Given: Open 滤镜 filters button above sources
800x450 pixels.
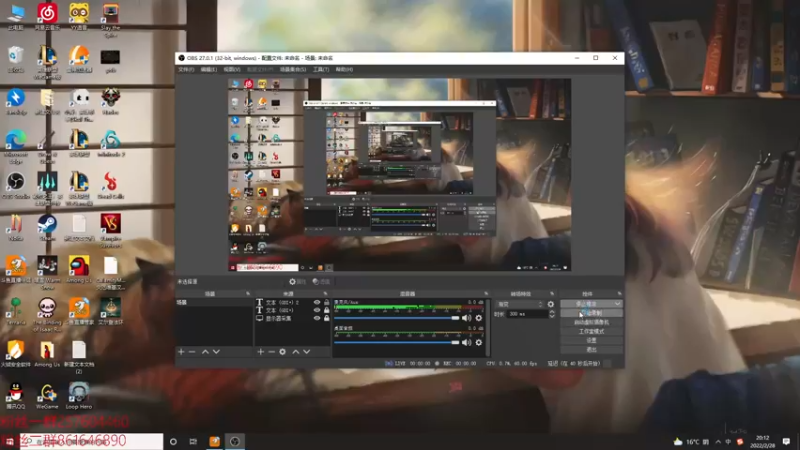Looking at the screenshot, I should tap(321, 282).
